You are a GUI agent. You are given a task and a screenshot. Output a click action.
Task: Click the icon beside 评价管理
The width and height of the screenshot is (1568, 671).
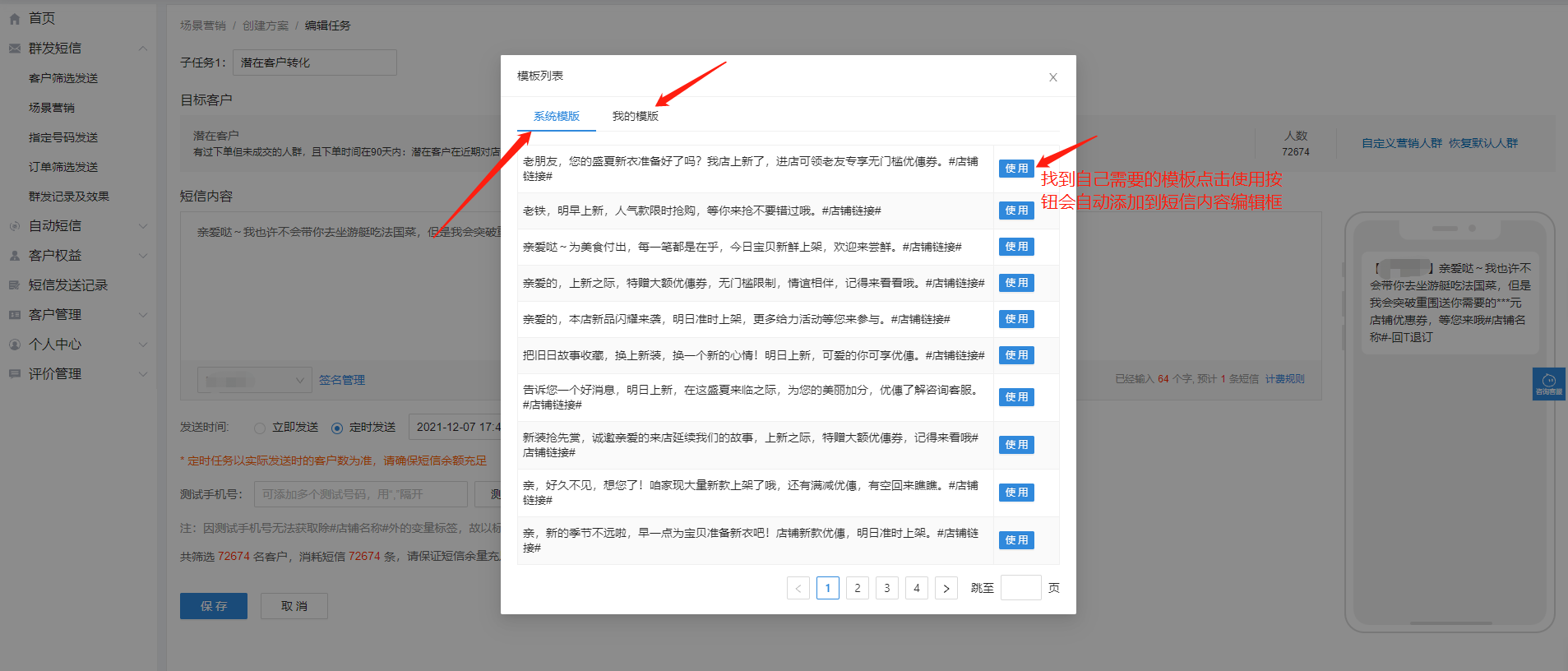(14, 374)
